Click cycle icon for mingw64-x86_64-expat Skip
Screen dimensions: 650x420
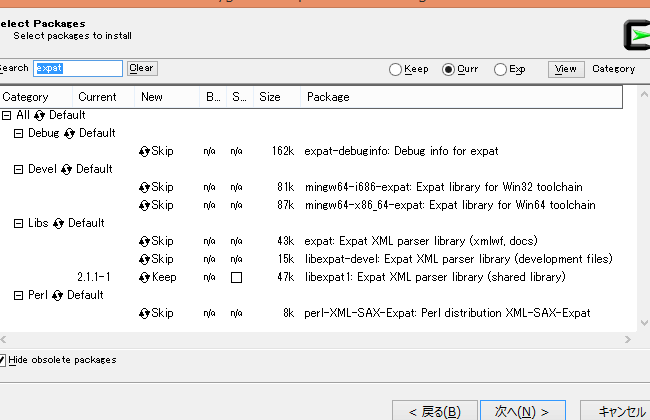click(x=145, y=205)
